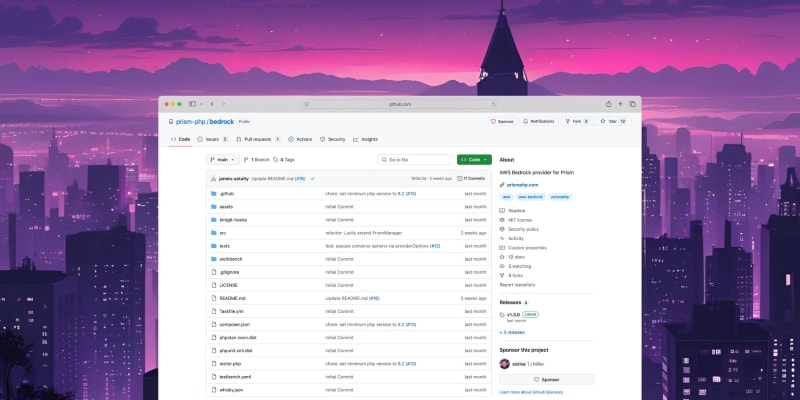Open the src folder
Viewport: 800px width, 400px height.
tap(222, 233)
